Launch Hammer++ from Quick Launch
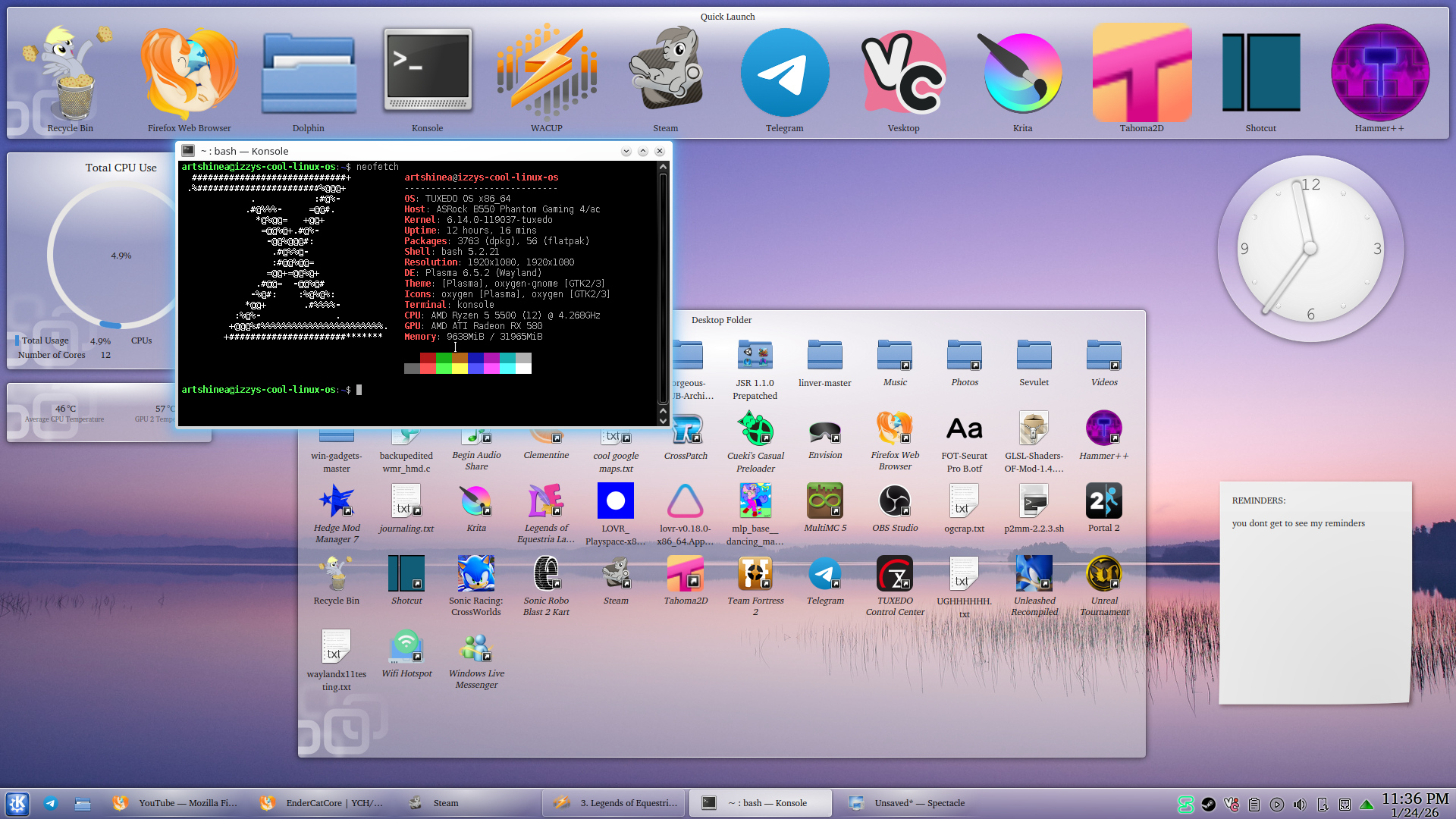Viewport: 1456px width, 819px height. point(1379,74)
